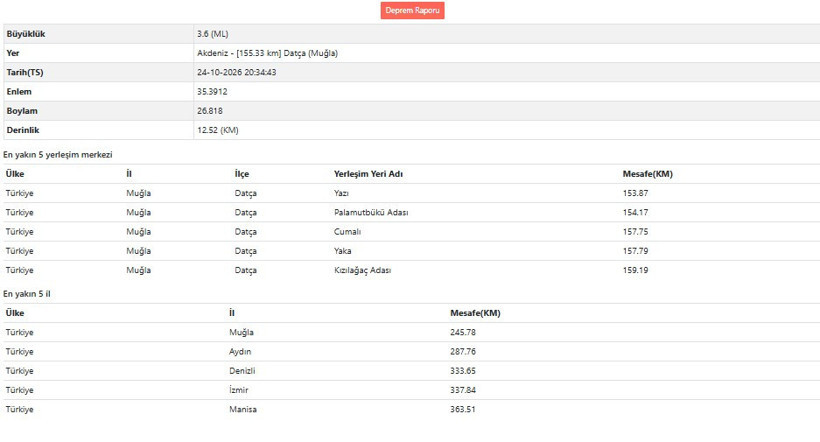This screenshot has width=820, height=442.
Task: Click Mesafe(KM) header in provinces table
Action: pos(475,313)
